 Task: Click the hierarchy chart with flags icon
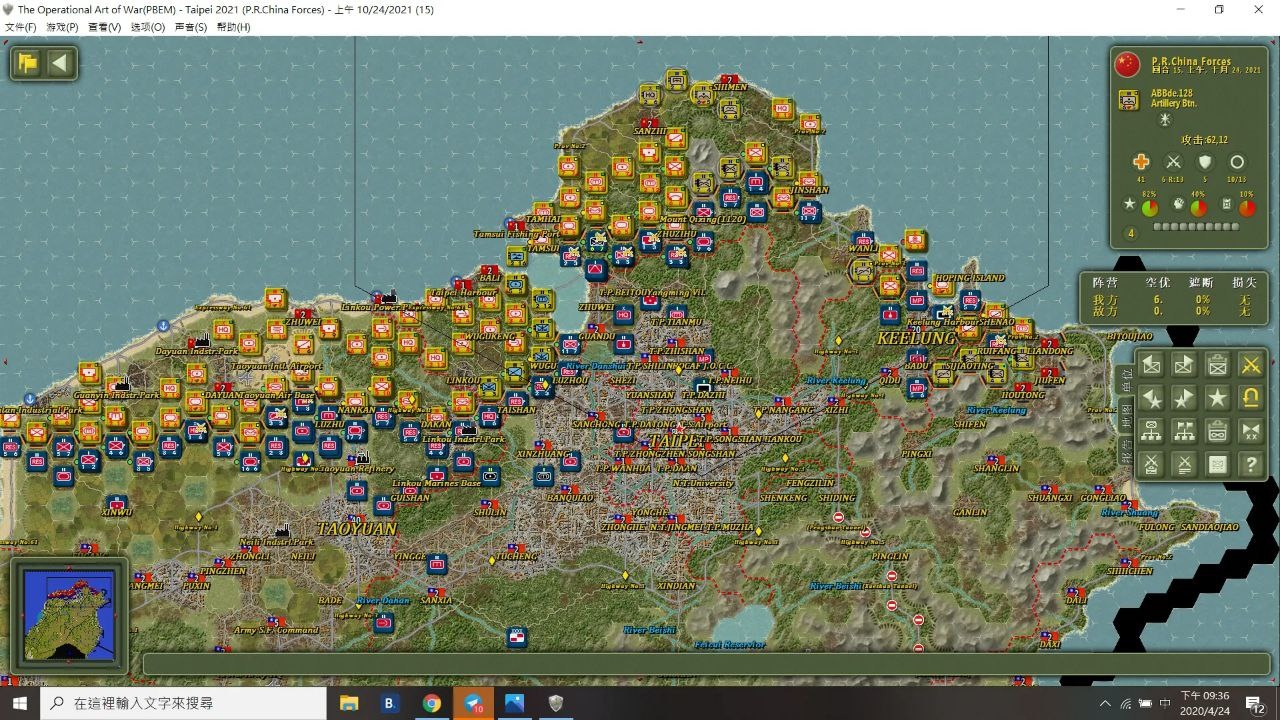coord(1185,431)
